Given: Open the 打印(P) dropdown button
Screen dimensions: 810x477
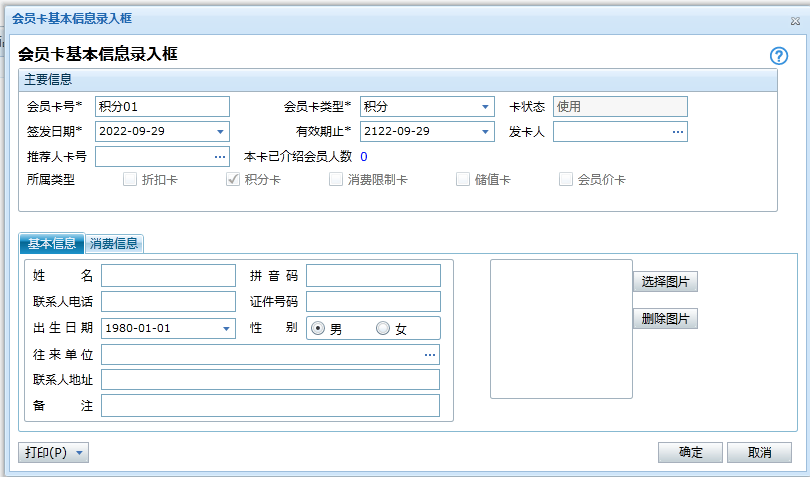Looking at the screenshot, I should pos(54,453).
